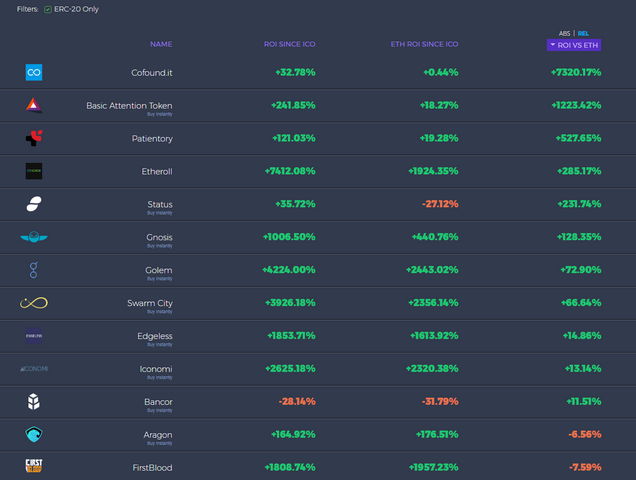Click the Basic Attention Token triangle logo
This screenshot has height=480, width=636.
coord(34,105)
